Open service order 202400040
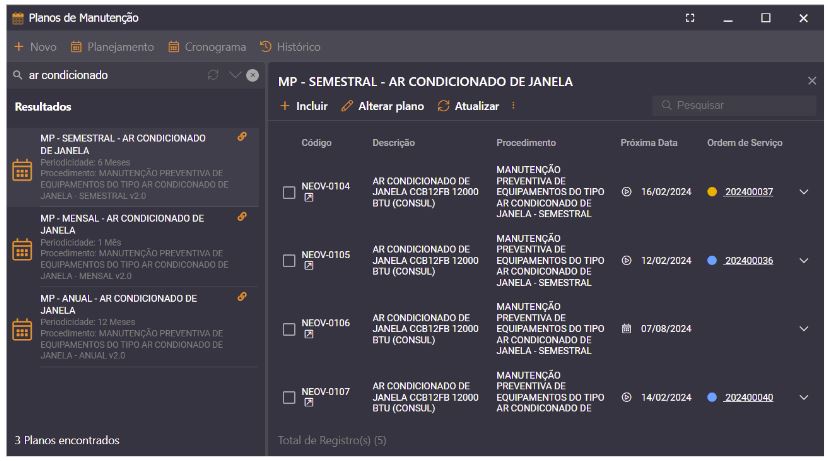The height and width of the screenshot is (461, 828). (749, 397)
